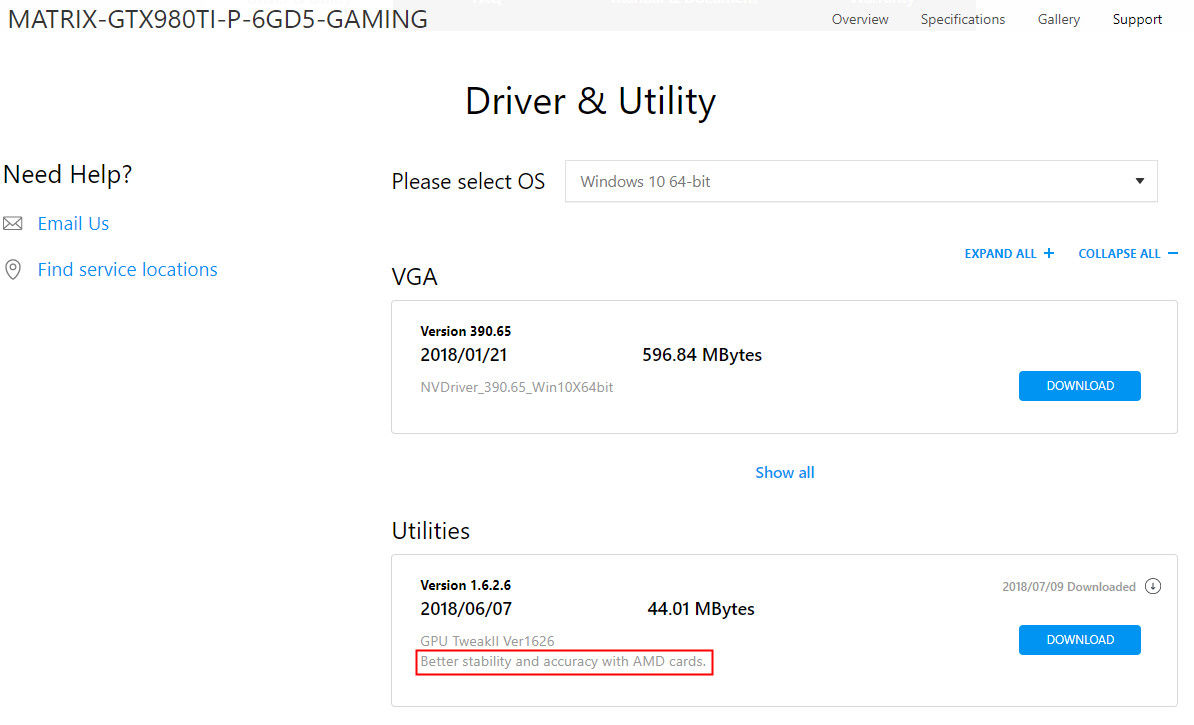Screen dimensions: 1194x725
Task: Click the 2018/06/07 release date
Action: [465, 609]
